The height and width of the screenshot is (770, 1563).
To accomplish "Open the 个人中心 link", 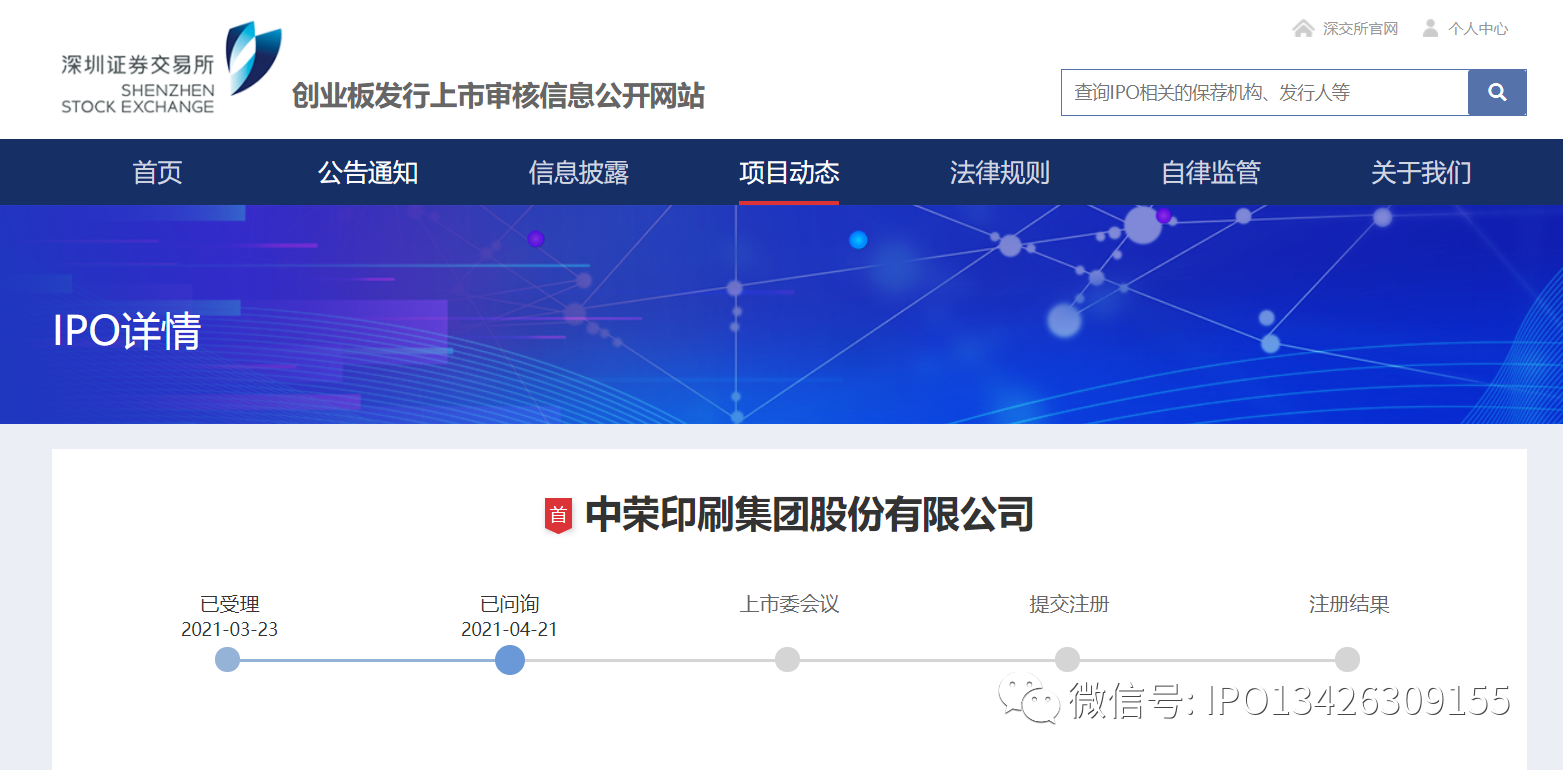I will point(1478,29).
